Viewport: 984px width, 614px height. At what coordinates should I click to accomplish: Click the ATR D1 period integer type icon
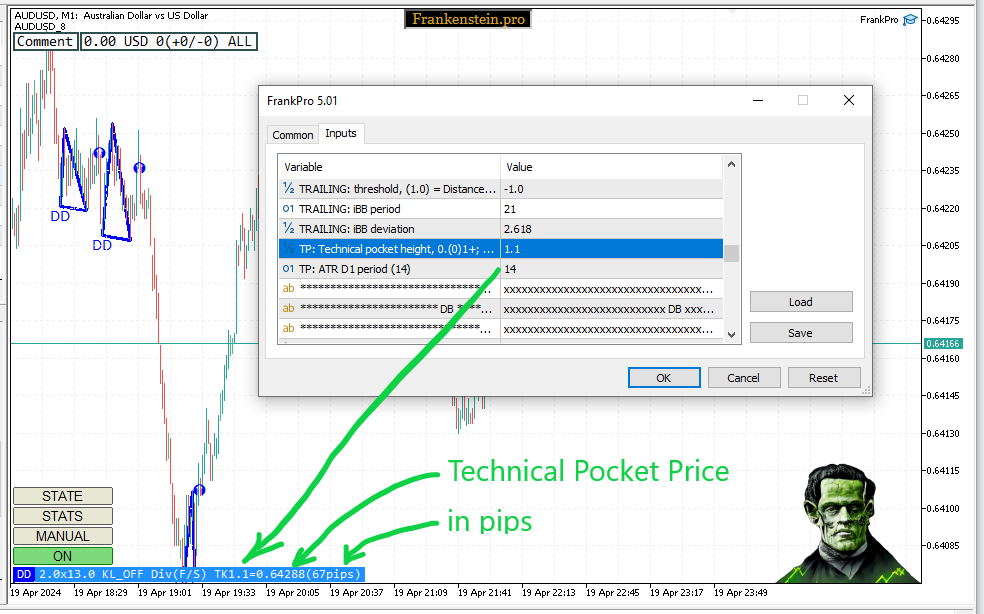point(289,269)
